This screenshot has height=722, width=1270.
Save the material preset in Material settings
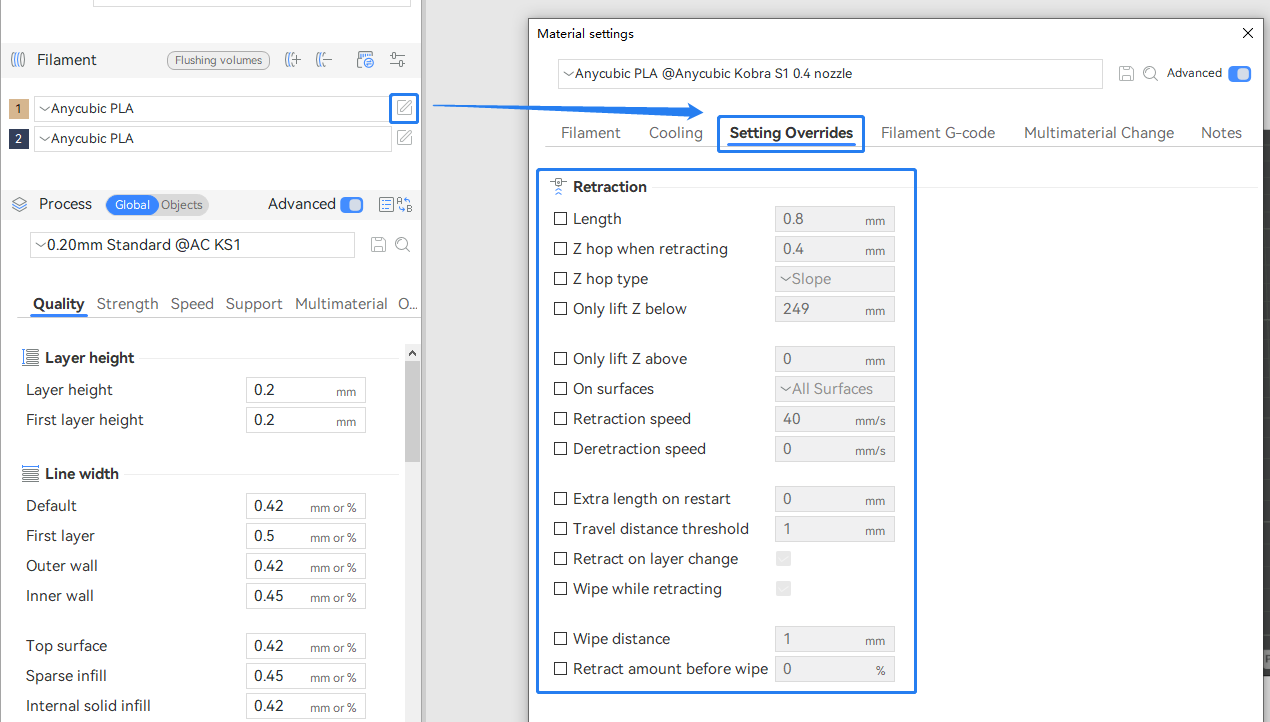(x=1126, y=74)
